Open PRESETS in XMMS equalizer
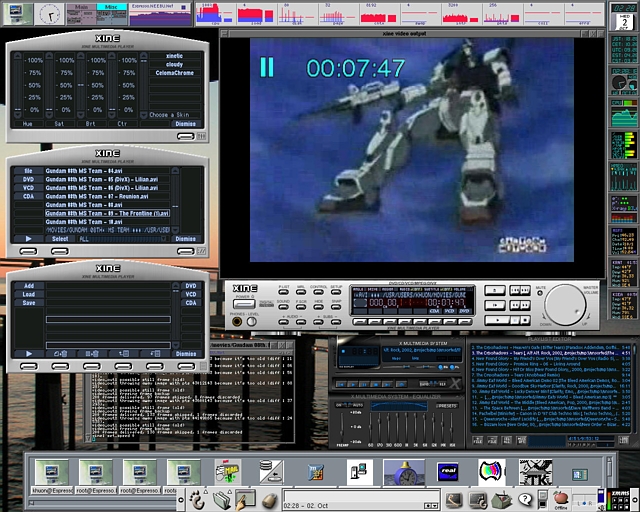The width and height of the screenshot is (640, 512). coord(448,406)
